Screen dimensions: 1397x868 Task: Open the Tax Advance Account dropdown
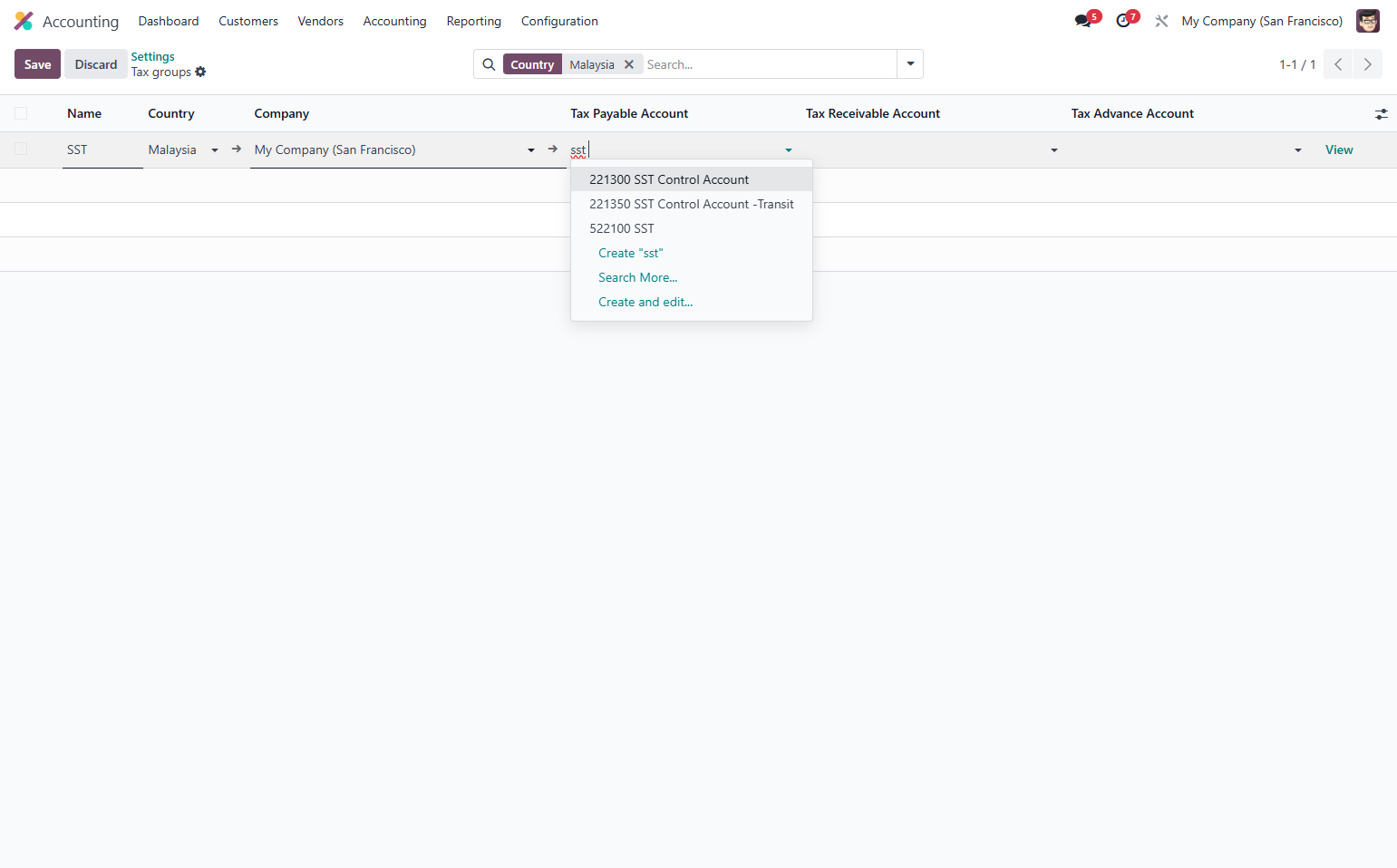[1298, 150]
